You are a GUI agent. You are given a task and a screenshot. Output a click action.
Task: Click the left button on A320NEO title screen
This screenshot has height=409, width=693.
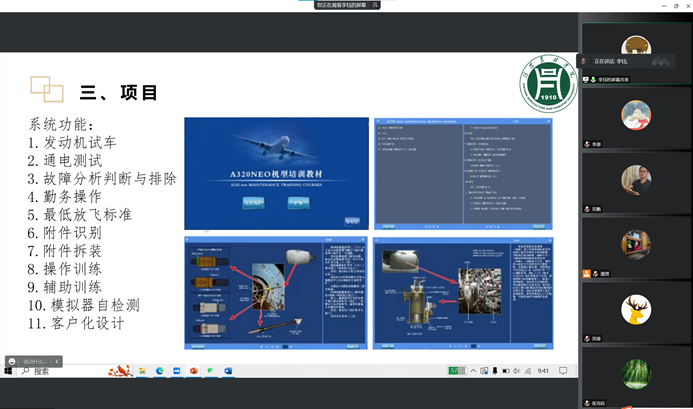pos(253,203)
